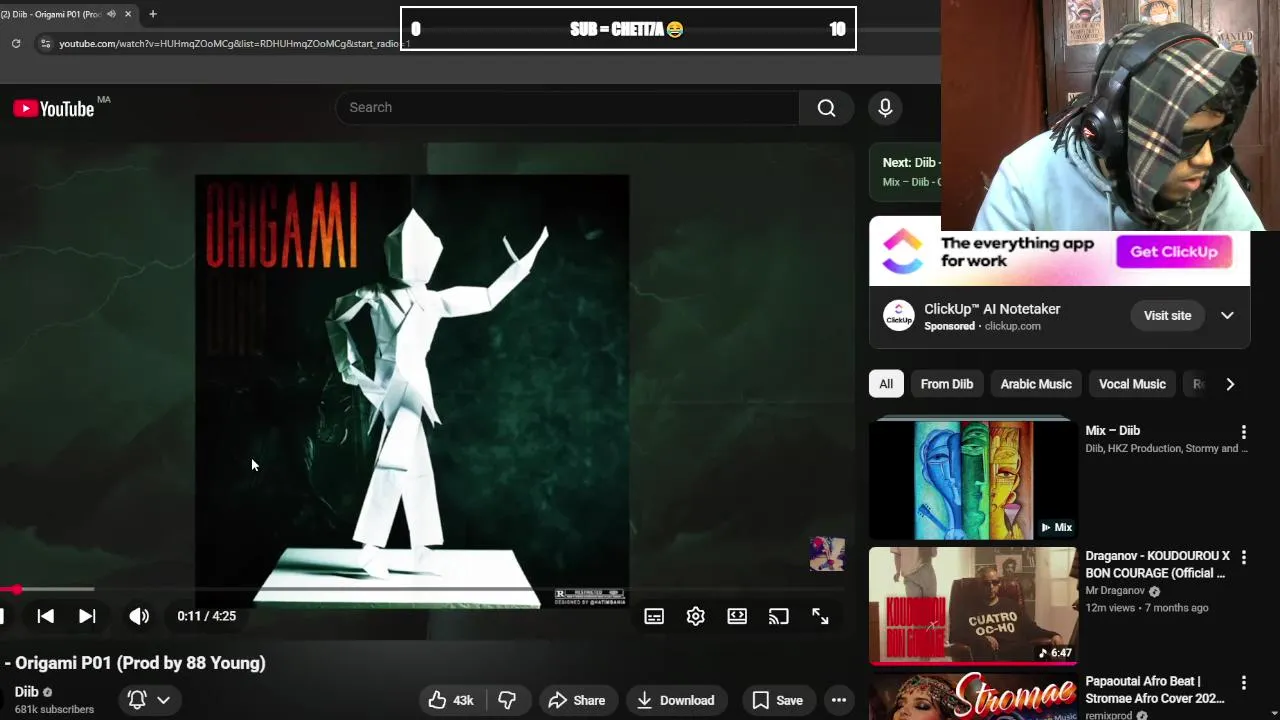Click the 0:11 / 4:25 time display
Viewport: 1280px width, 720px height.
coord(207,616)
